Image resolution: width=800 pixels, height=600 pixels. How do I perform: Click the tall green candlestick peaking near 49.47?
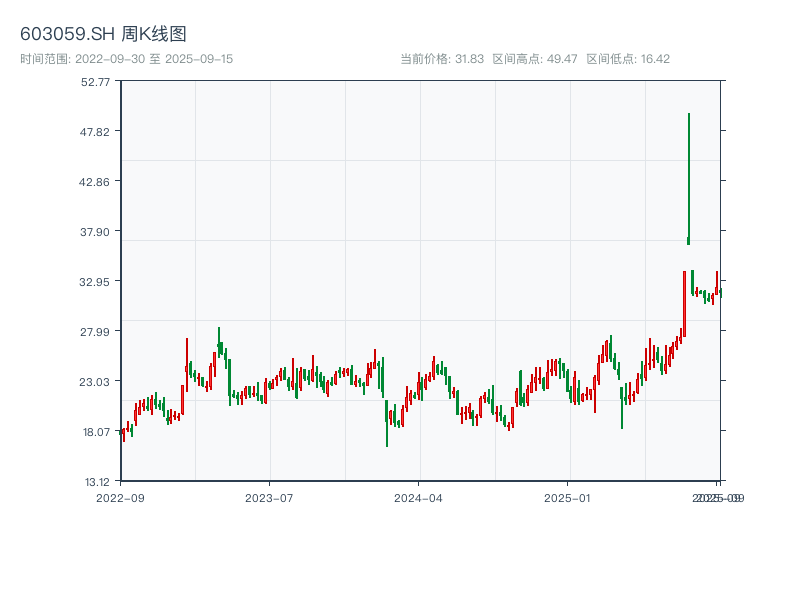click(x=689, y=179)
